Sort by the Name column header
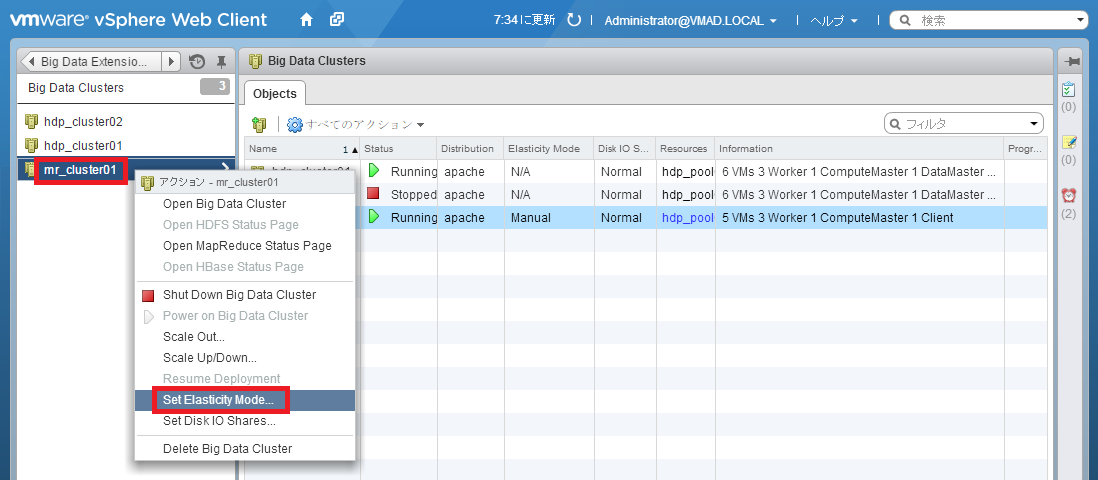The image size is (1098, 480). [x=302, y=149]
